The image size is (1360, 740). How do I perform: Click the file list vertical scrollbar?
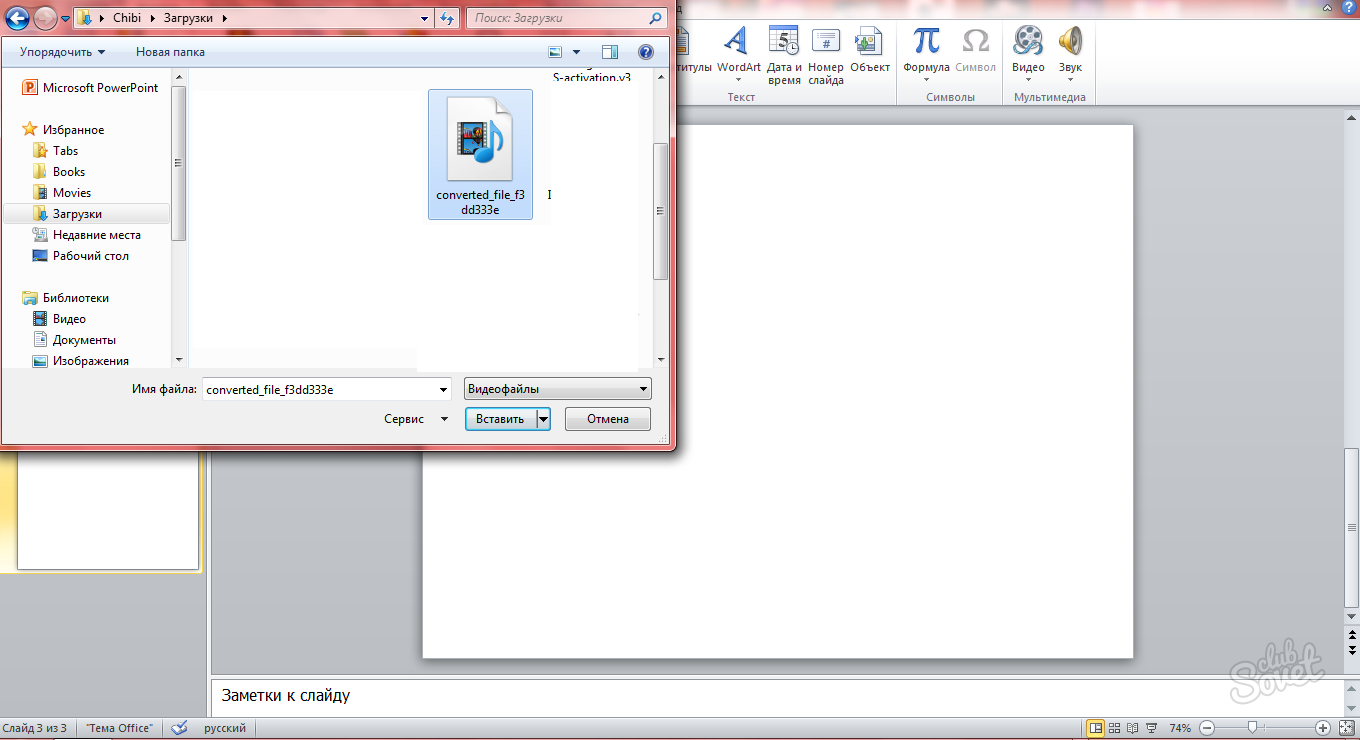click(660, 210)
